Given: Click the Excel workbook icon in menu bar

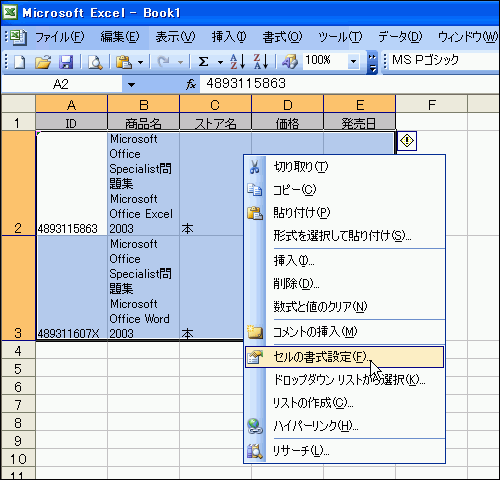Looking at the screenshot, I should tap(18, 37).
